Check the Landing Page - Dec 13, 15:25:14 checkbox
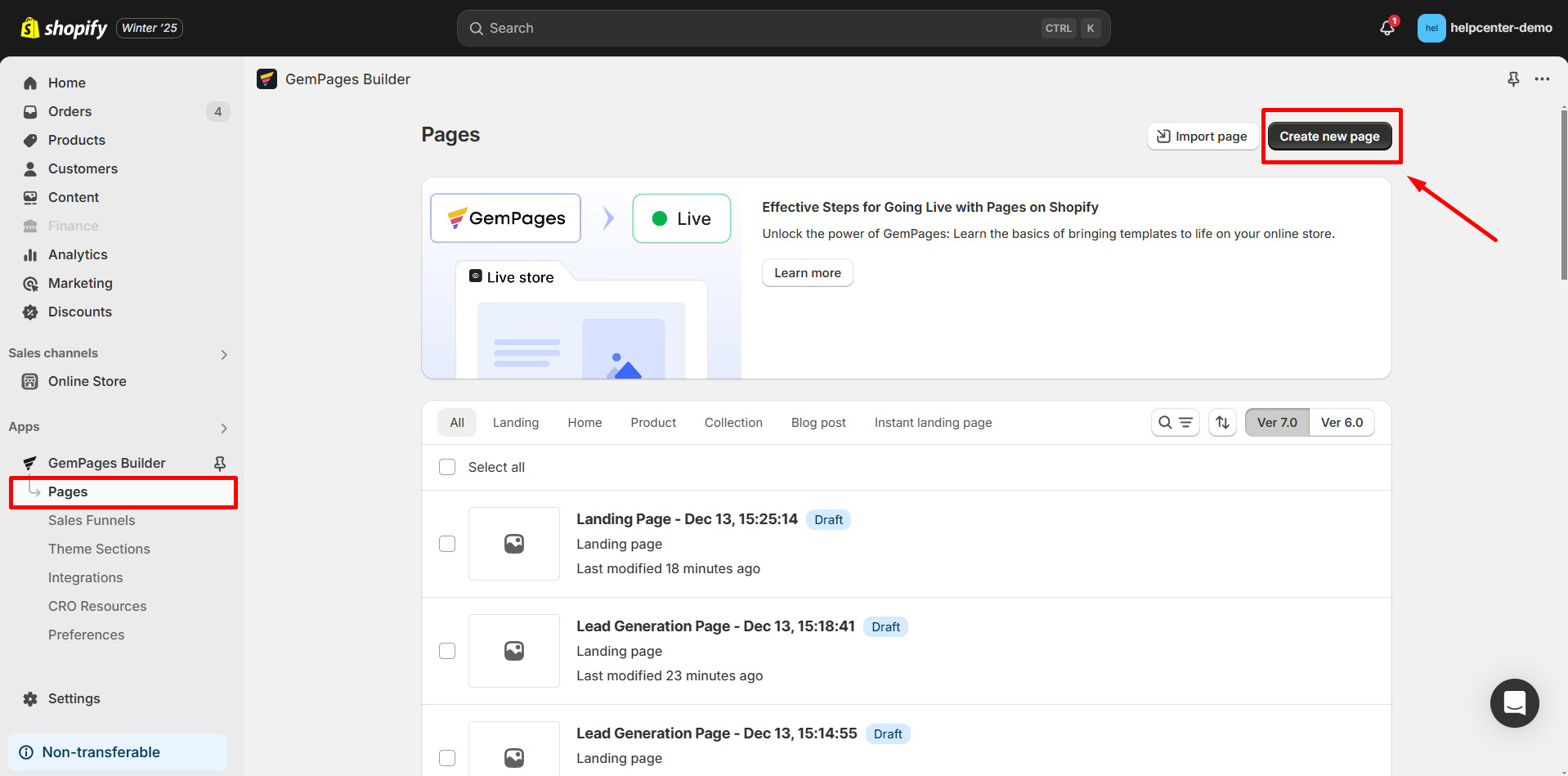 tap(447, 543)
